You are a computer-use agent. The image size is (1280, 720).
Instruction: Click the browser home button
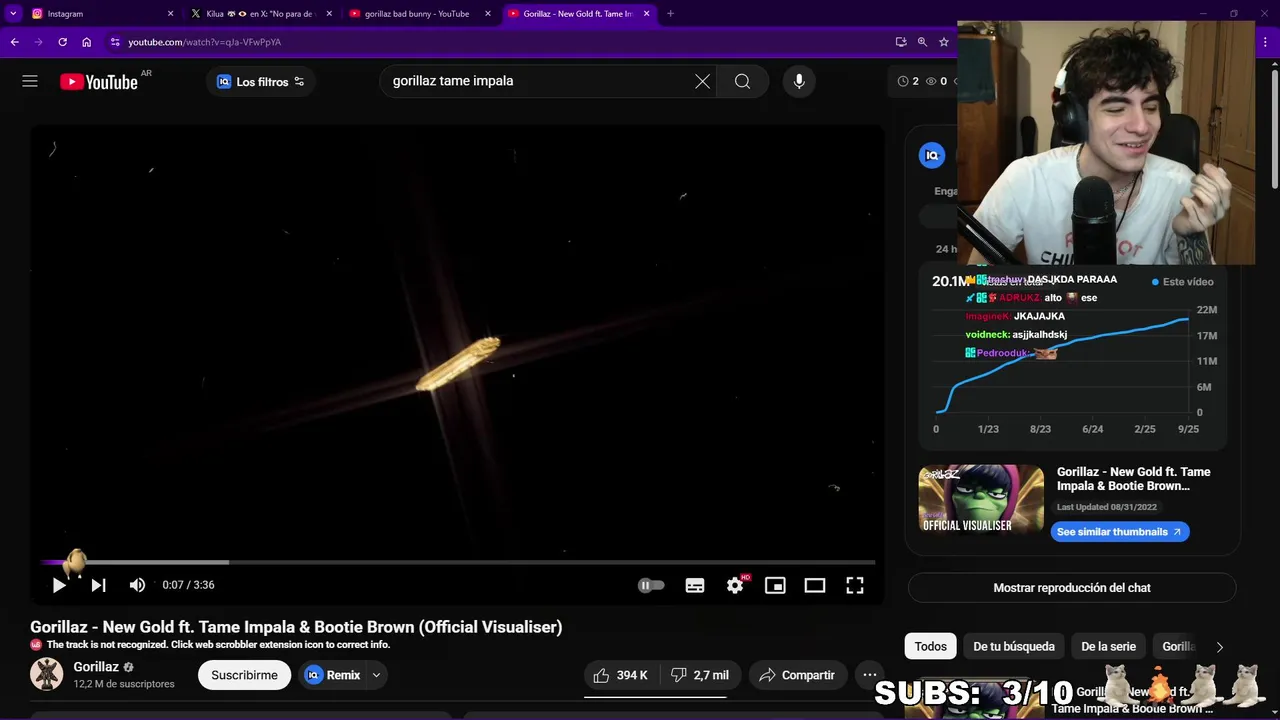click(86, 42)
